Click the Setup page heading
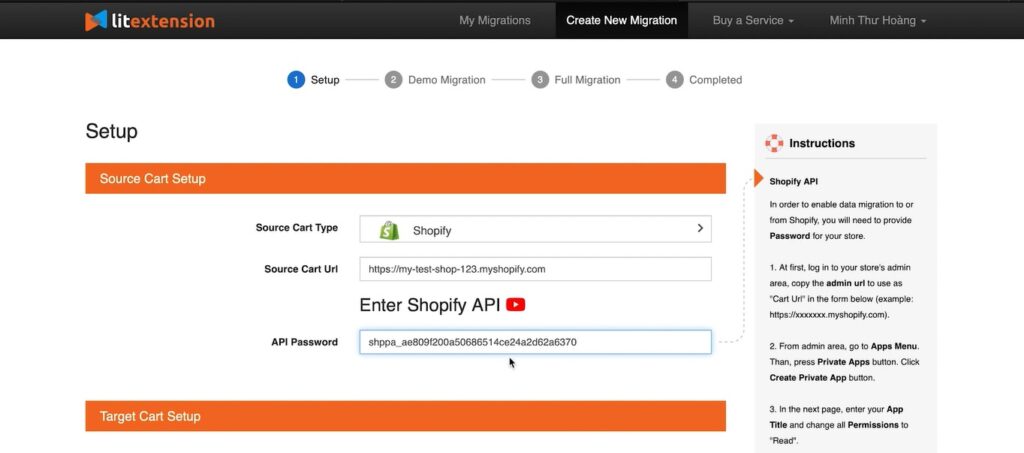This screenshot has width=1024, height=453. (x=112, y=131)
